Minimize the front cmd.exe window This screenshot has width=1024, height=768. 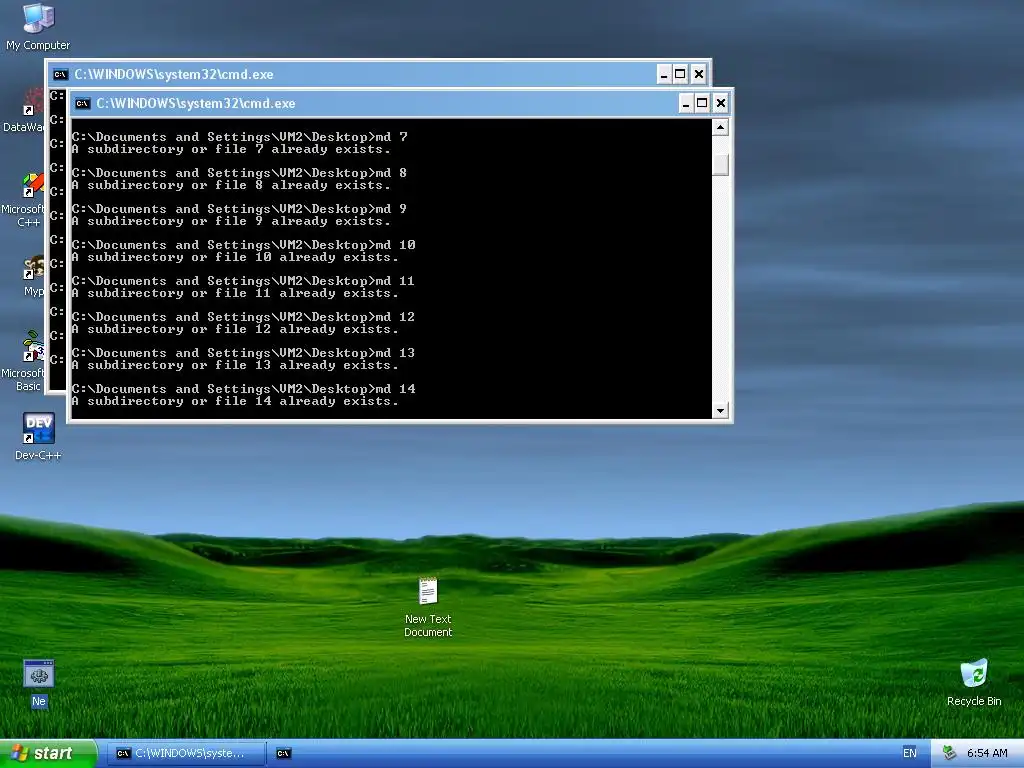tap(686, 103)
